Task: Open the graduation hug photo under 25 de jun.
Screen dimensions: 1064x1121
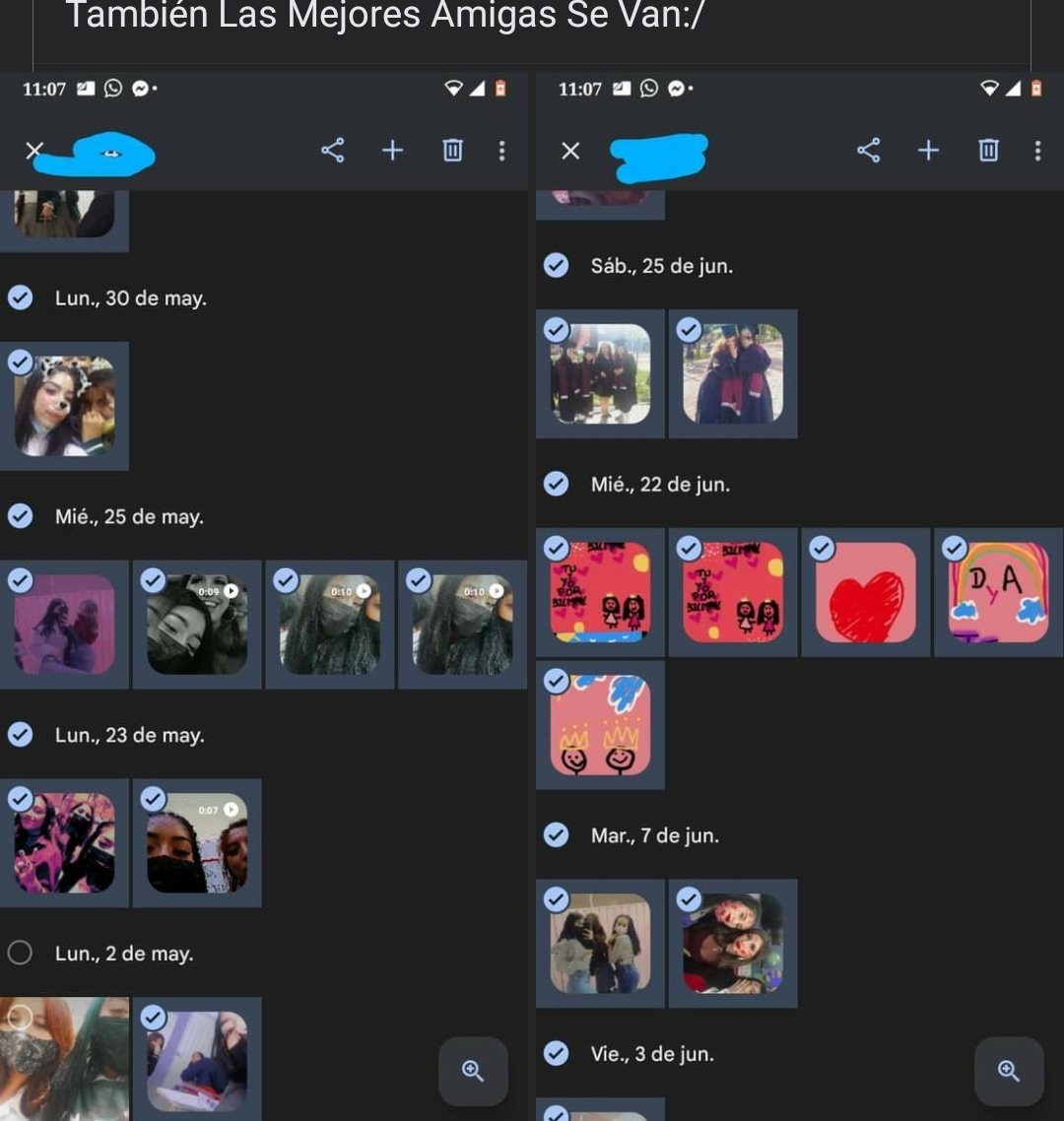Action: point(733,374)
